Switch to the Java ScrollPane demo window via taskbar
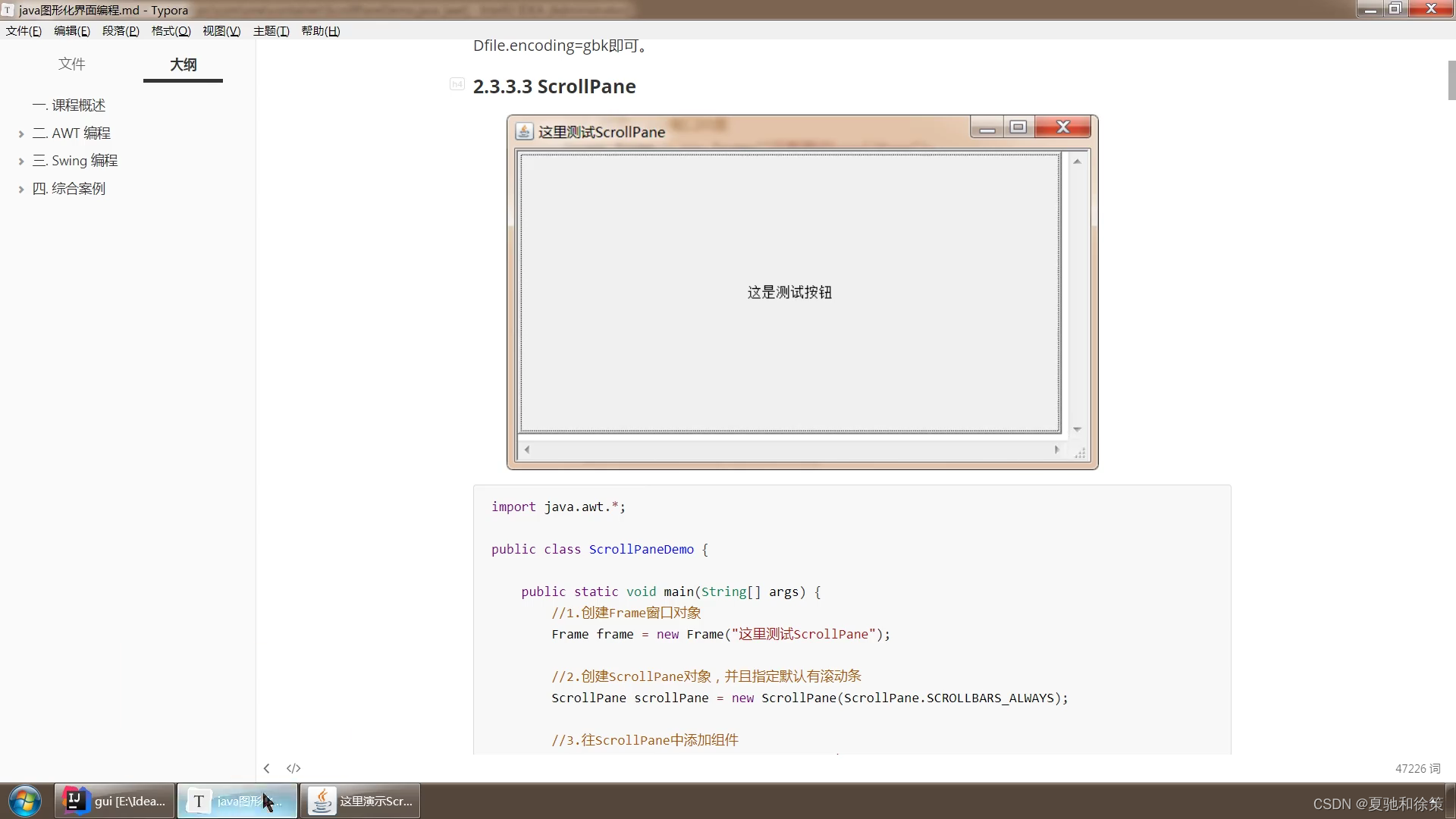The image size is (1456, 819). (x=359, y=801)
